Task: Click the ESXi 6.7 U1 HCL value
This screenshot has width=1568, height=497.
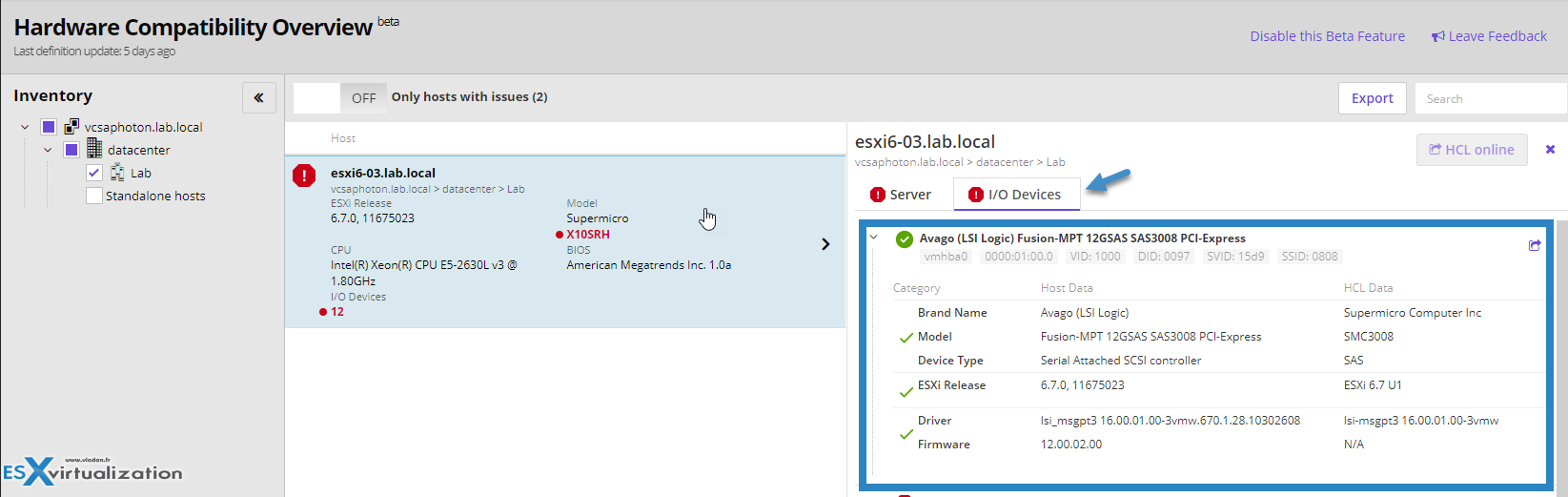Action: (1372, 385)
